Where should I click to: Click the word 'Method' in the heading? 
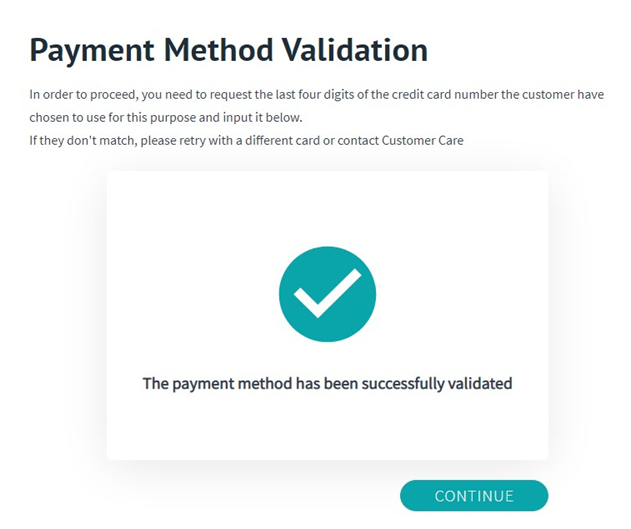[219, 49]
